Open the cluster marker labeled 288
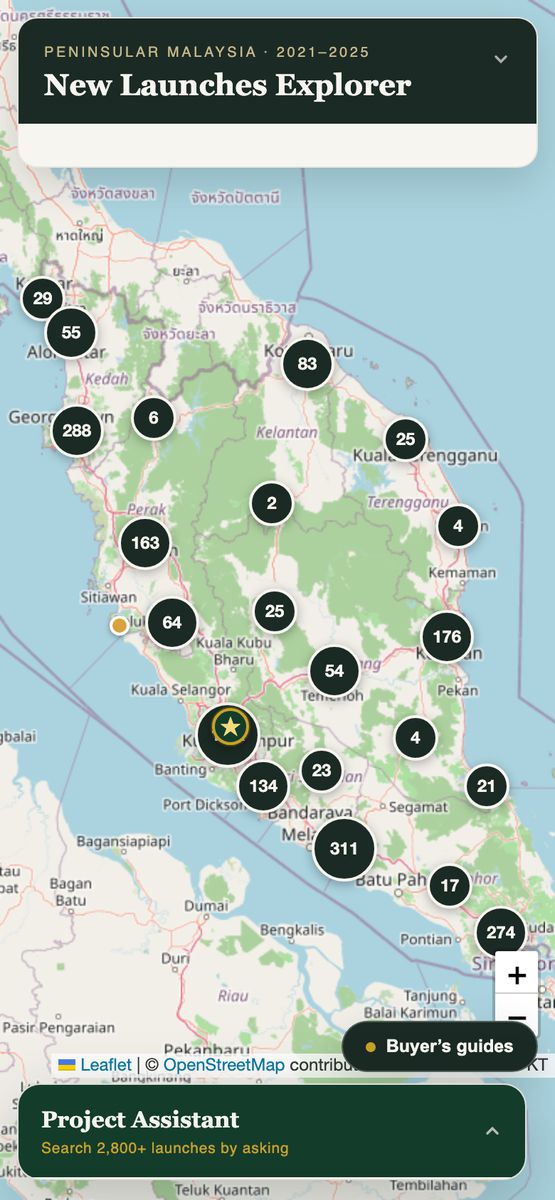Viewport: 555px width, 1200px height. pyautogui.click(x=77, y=431)
